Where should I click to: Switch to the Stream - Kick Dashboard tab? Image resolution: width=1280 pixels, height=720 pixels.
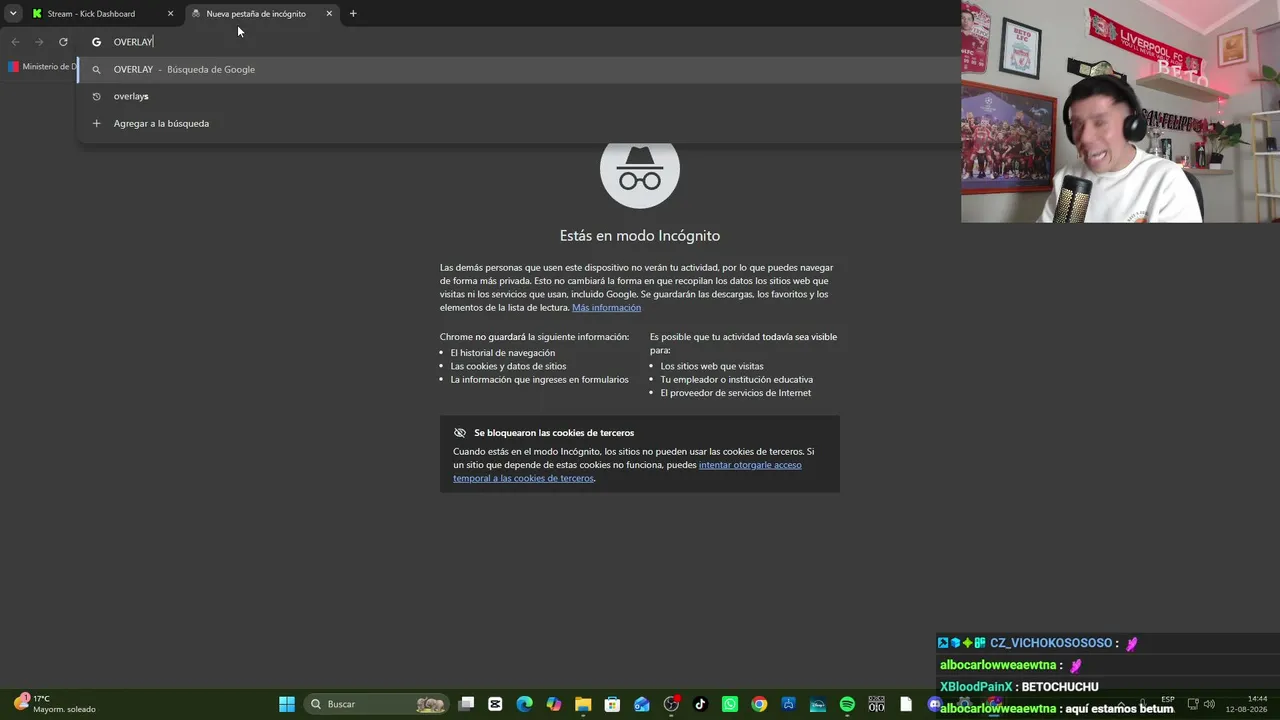104,14
